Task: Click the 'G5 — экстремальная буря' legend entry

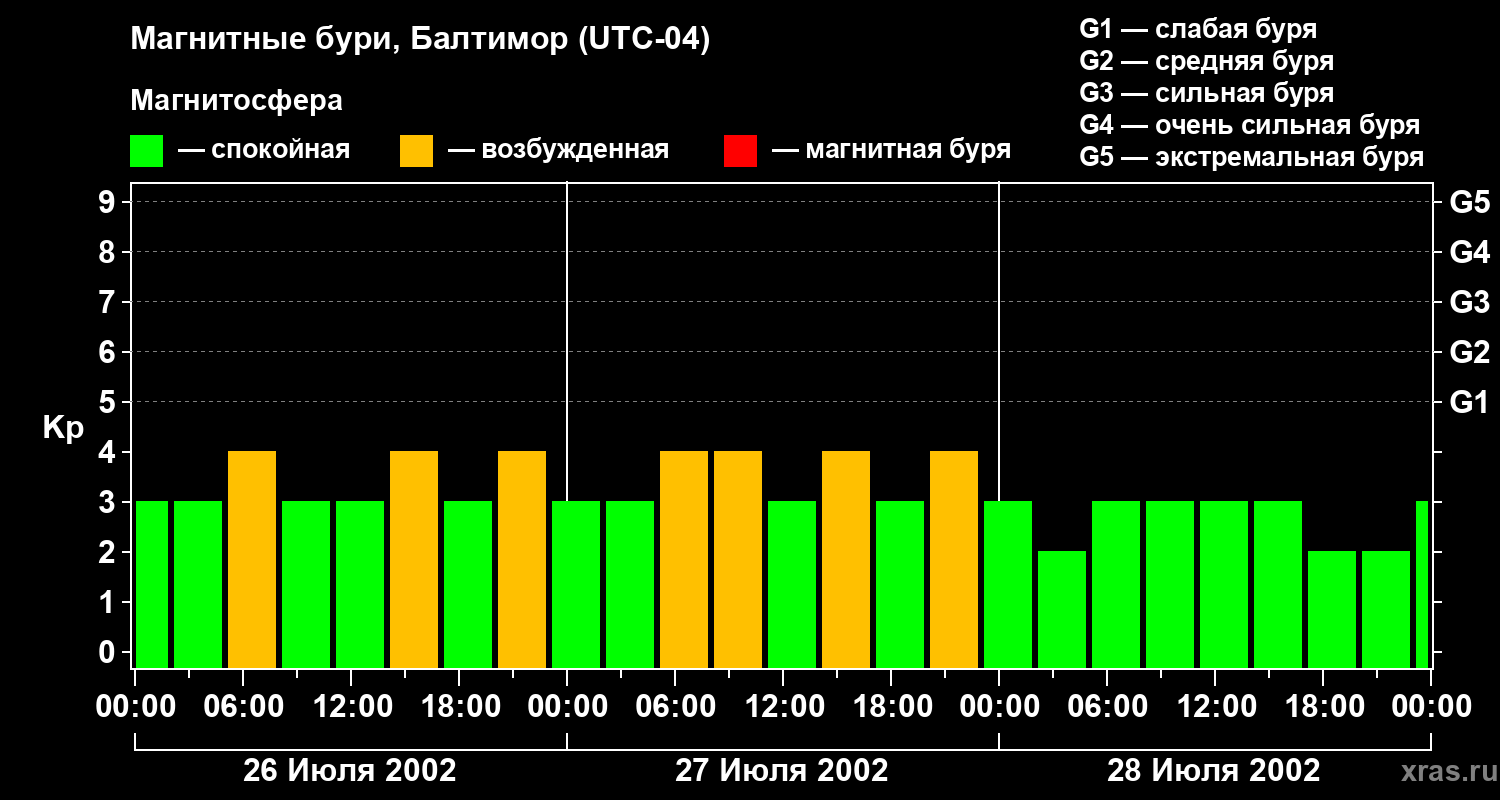Action: [1251, 157]
